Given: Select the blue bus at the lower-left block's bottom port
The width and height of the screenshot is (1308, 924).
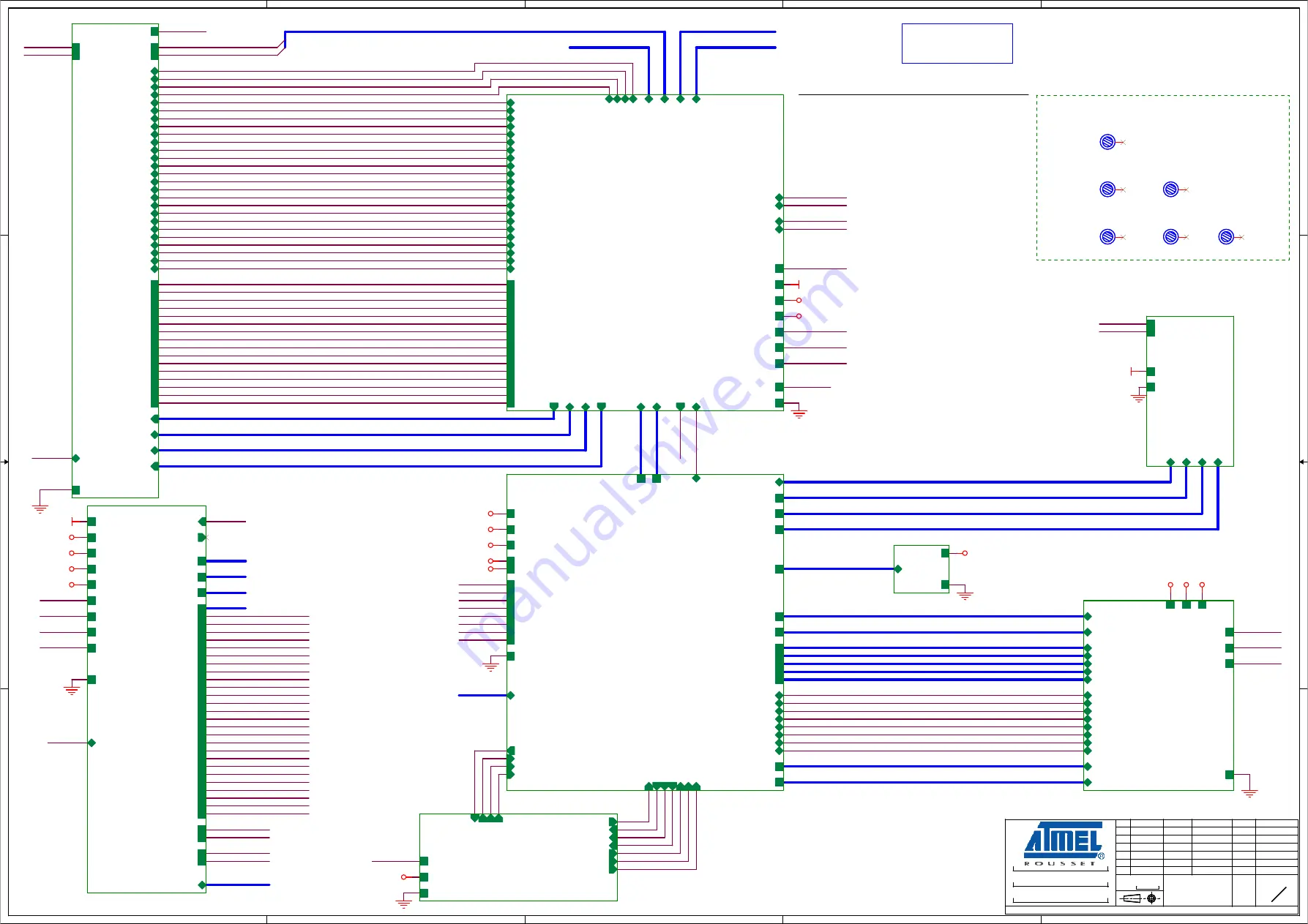Looking at the screenshot, I should click(238, 885).
